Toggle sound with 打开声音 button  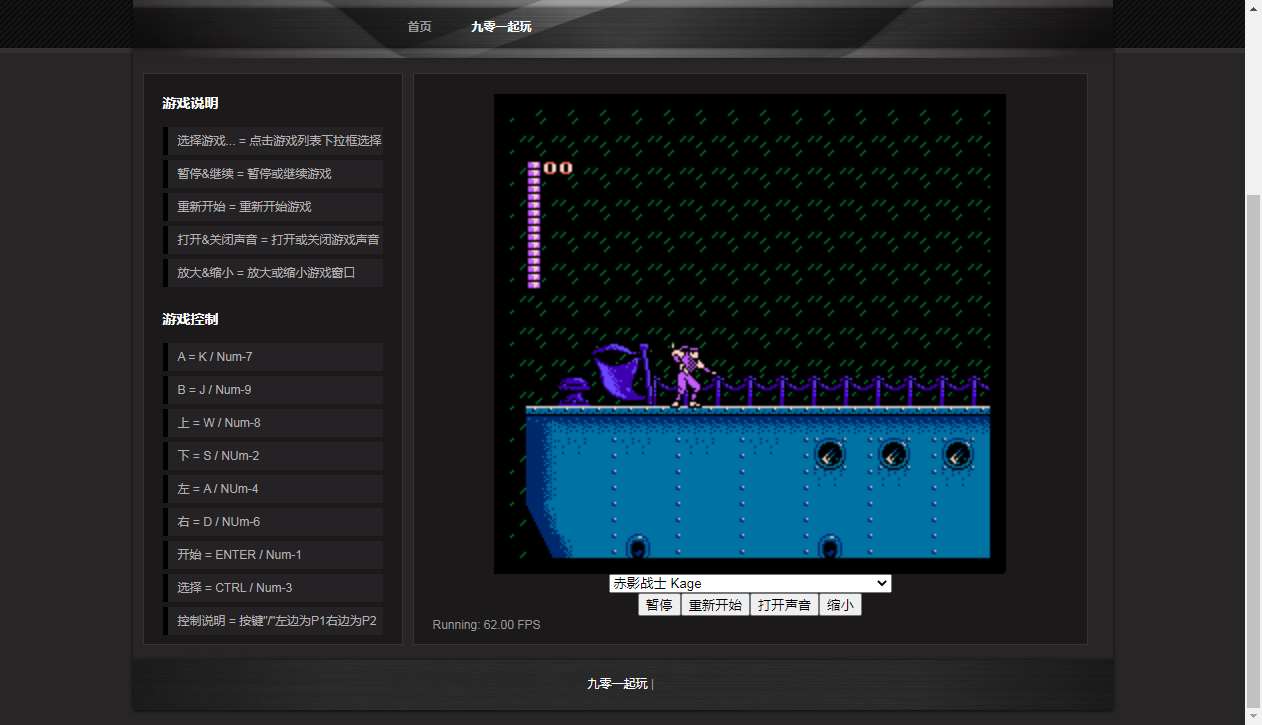pos(784,605)
